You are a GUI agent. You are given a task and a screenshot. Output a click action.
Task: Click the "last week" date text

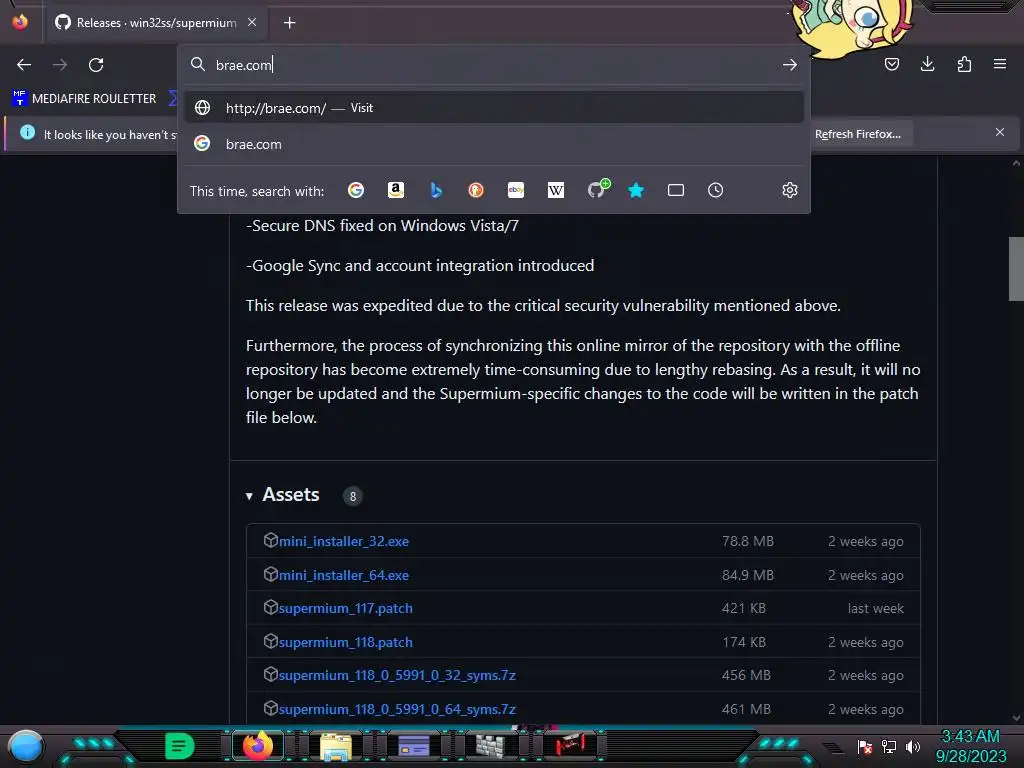pyautogui.click(x=876, y=609)
